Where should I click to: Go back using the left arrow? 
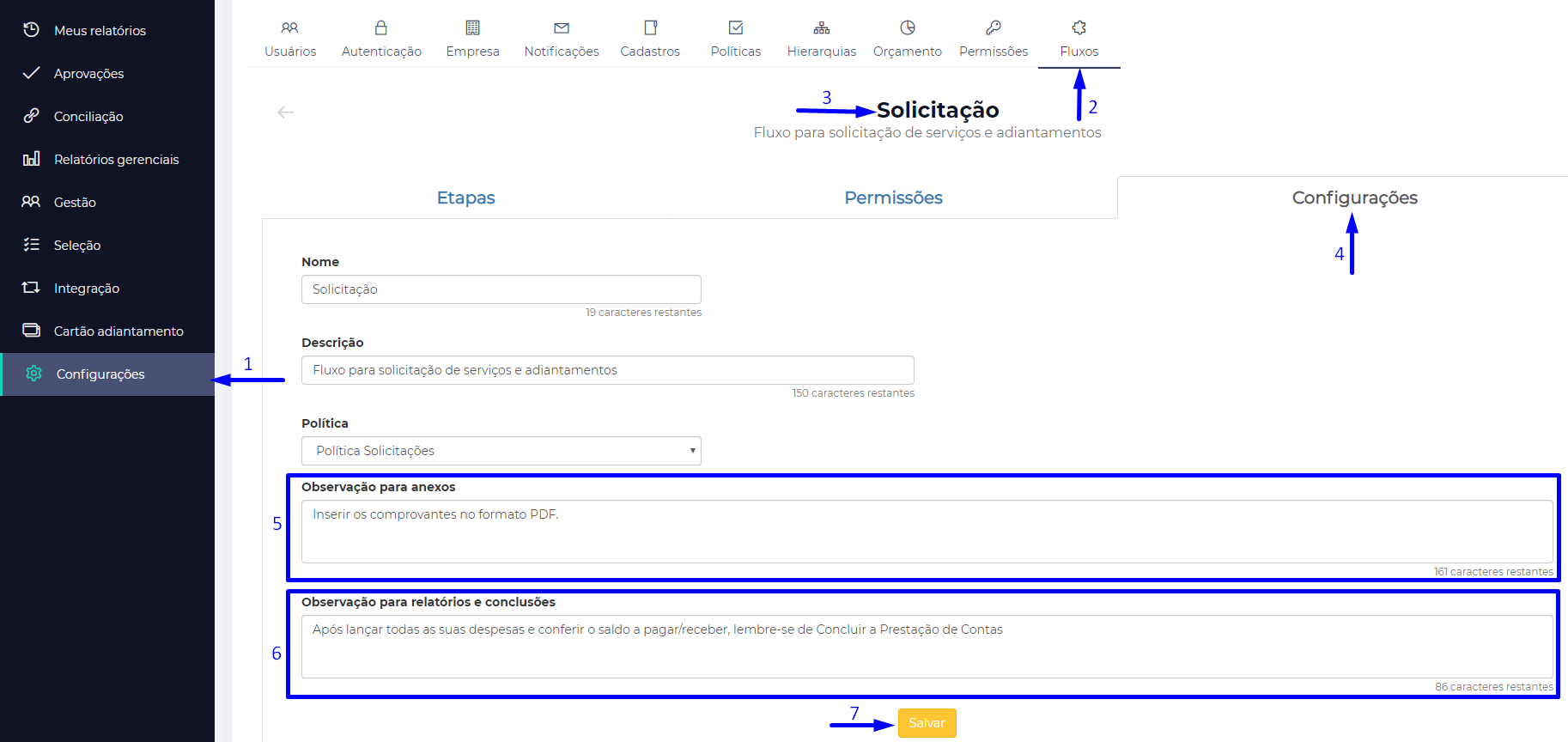286,113
